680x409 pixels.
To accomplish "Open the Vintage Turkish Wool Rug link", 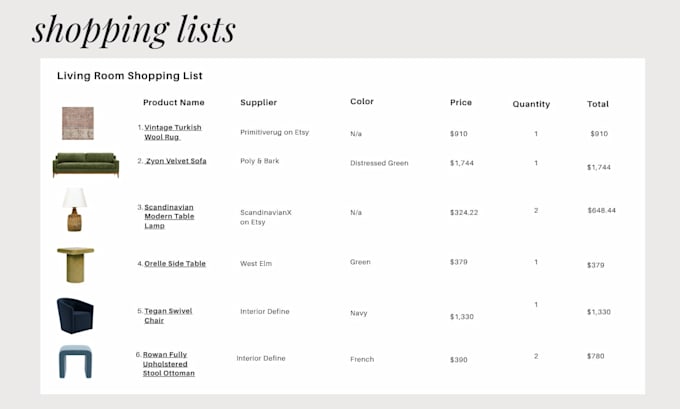I will coord(173,132).
